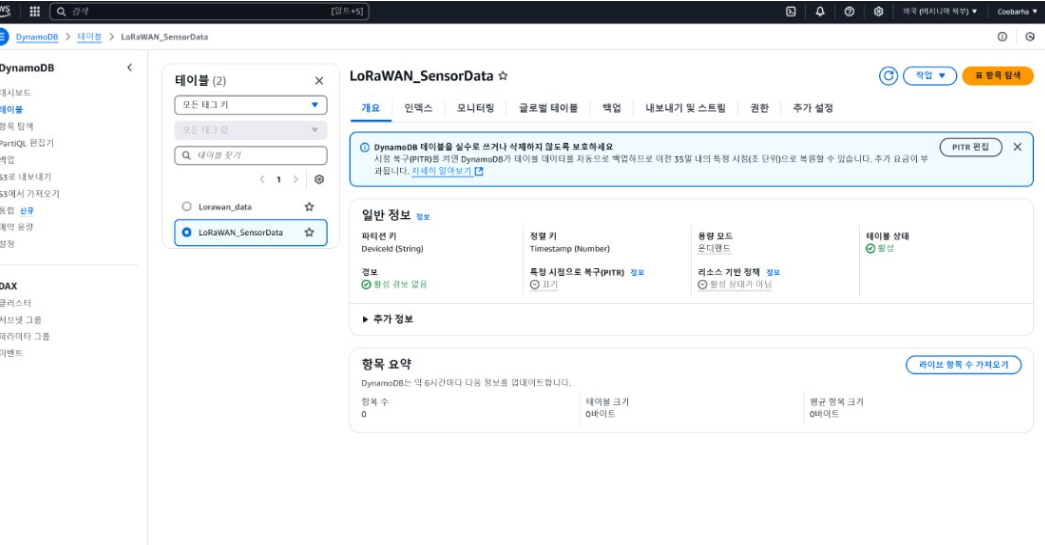Open PartiQL 편집기 in the sidebar
Screen dimensions: 1045x545
coord(27,143)
